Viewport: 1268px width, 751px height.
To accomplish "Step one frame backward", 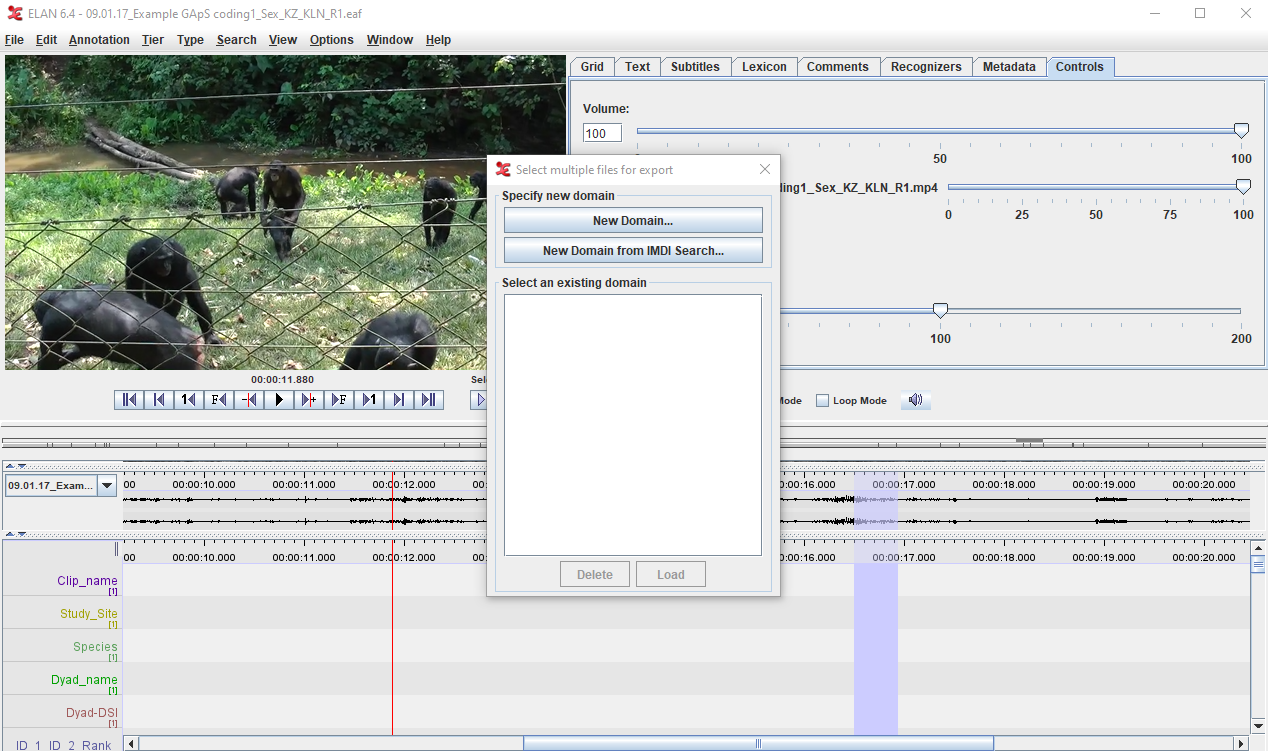I will [219, 400].
